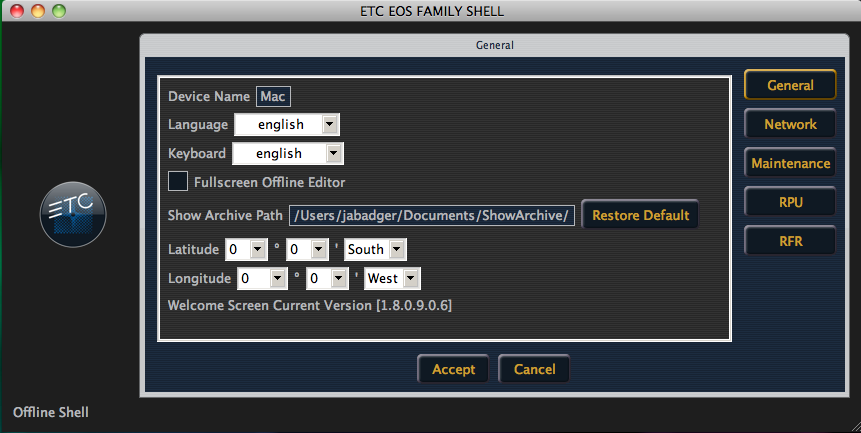Screen dimensions: 861x433
Task: Expand the Longitude minutes dropdown
Action: pyautogui.click(x=327, y=278)
